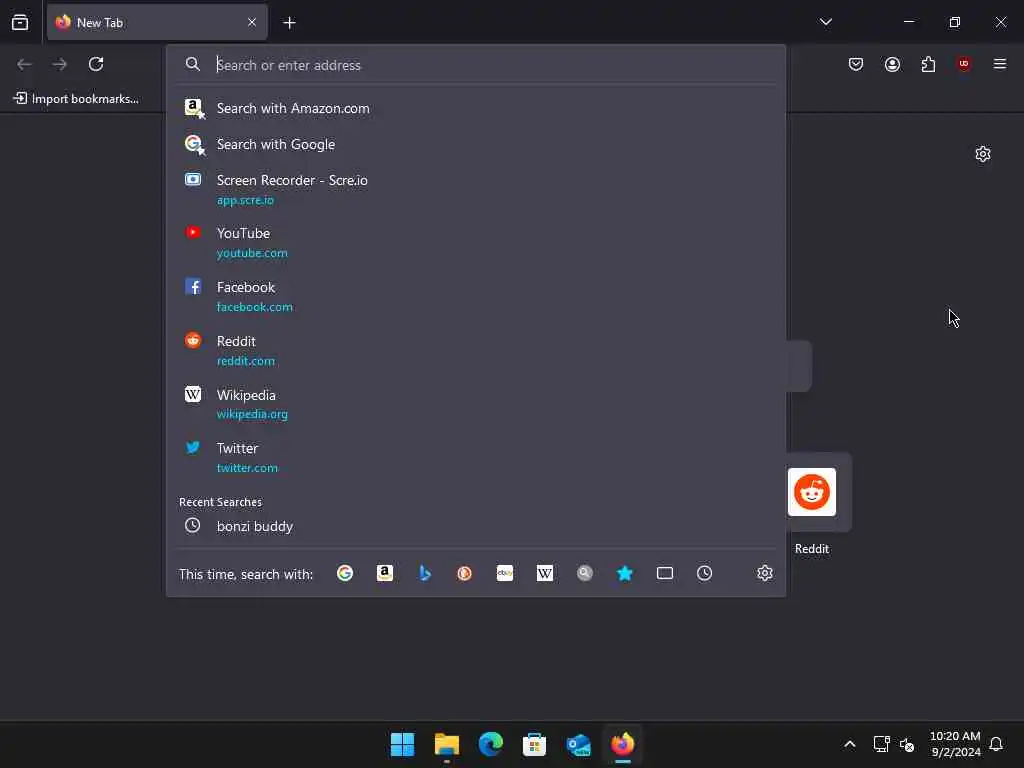This screenshot has width=1024, height=768.
Task: Open the notifications bell in the taskbar
Action: (x=996, y=744)
